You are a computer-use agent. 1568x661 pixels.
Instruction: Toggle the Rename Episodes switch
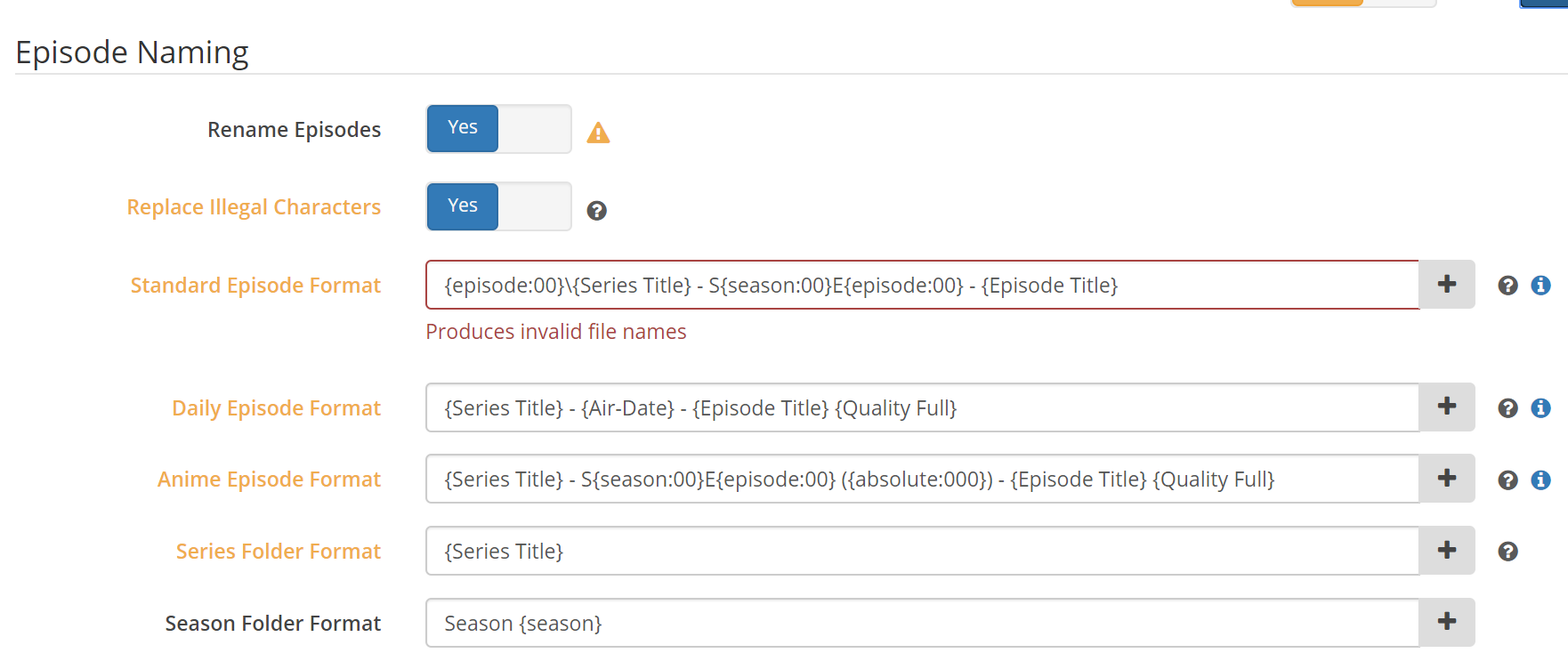498,129
